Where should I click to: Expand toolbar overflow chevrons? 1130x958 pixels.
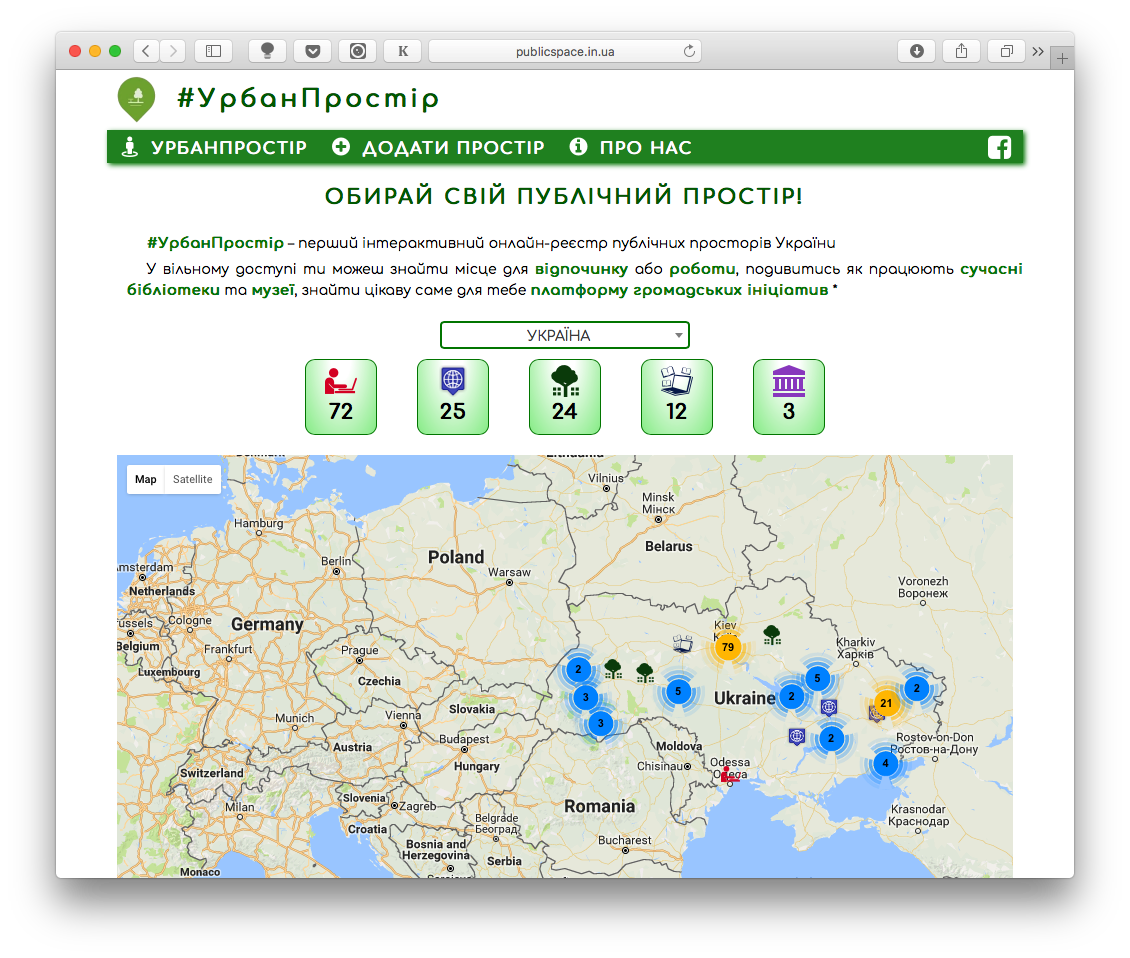1038,51
